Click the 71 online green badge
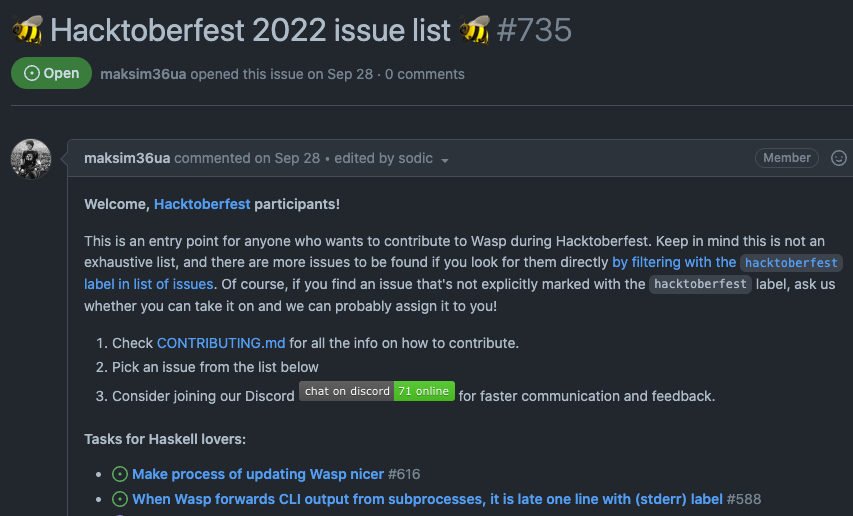 click(424, 391)
